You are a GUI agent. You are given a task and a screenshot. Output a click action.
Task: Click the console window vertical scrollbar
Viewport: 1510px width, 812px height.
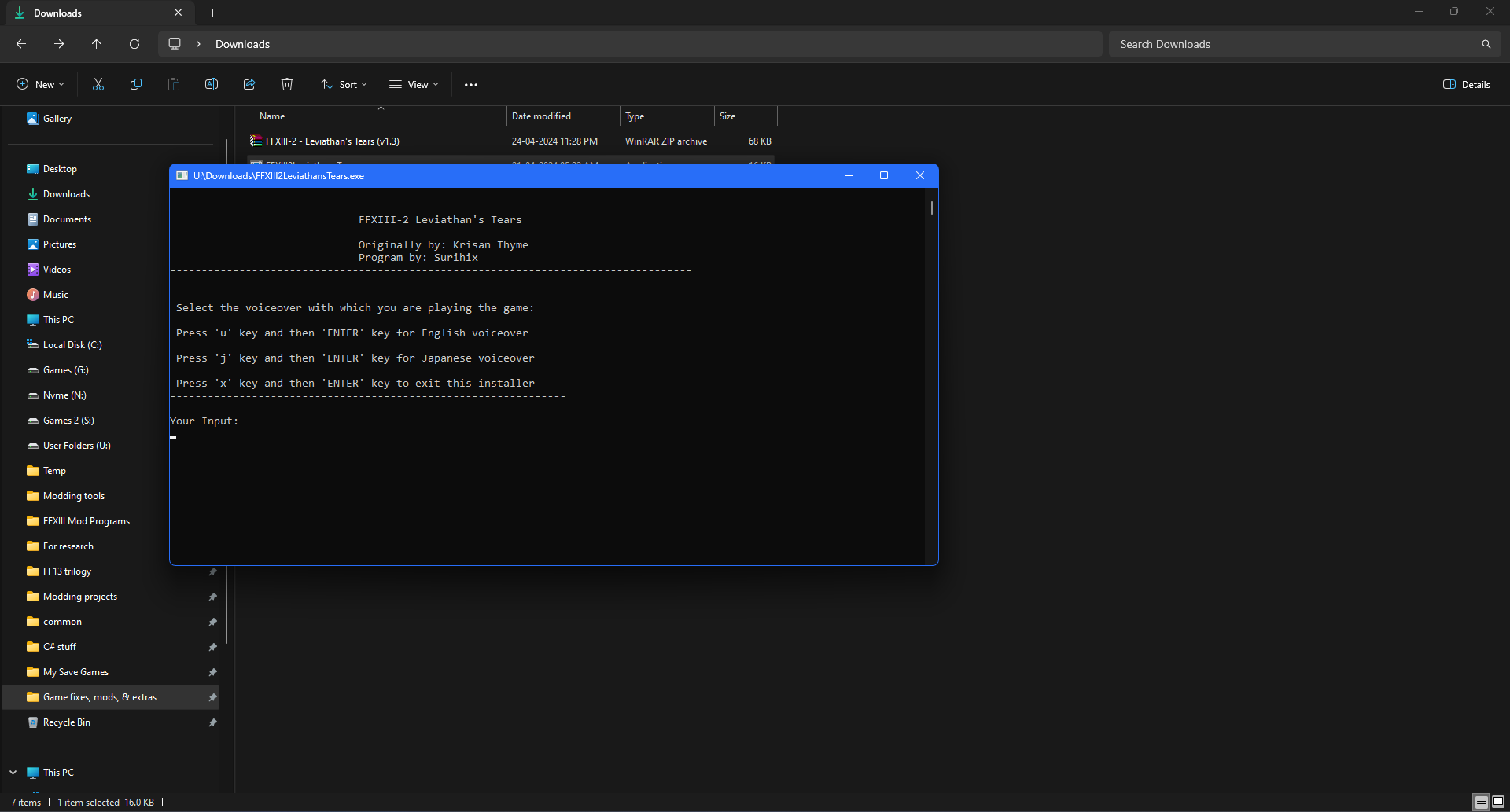tap(932, 208)
